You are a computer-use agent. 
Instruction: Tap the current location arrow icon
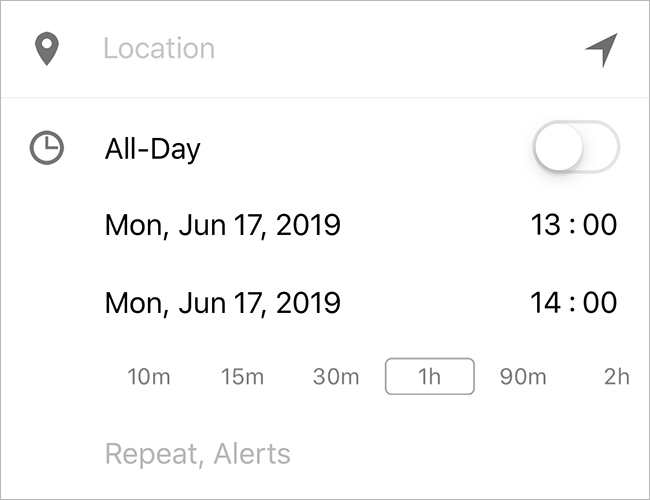pyautogui.click(x=602, y=49)
